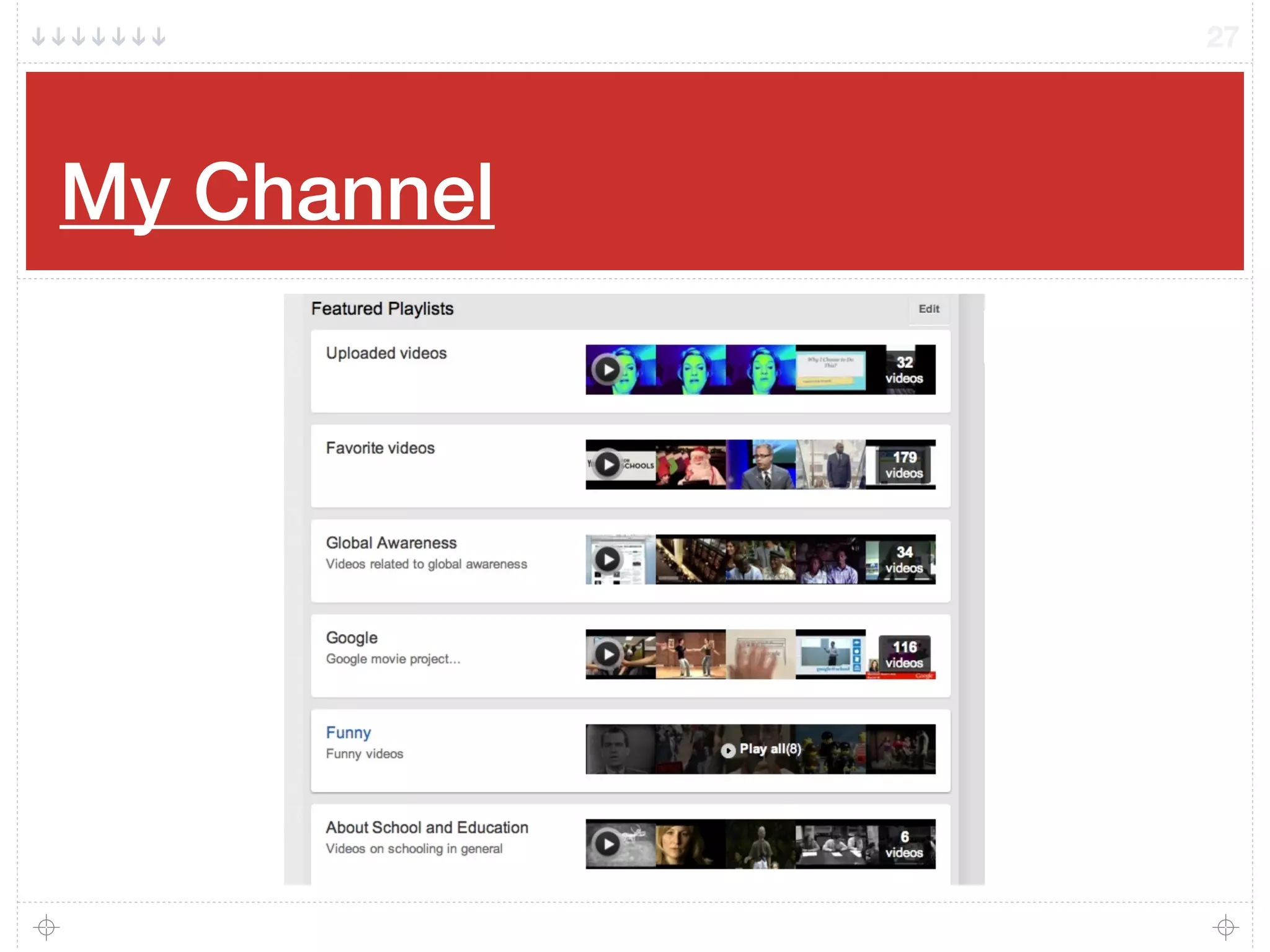Select the blonde woman thumbnail in School playlist

(691, 844)
